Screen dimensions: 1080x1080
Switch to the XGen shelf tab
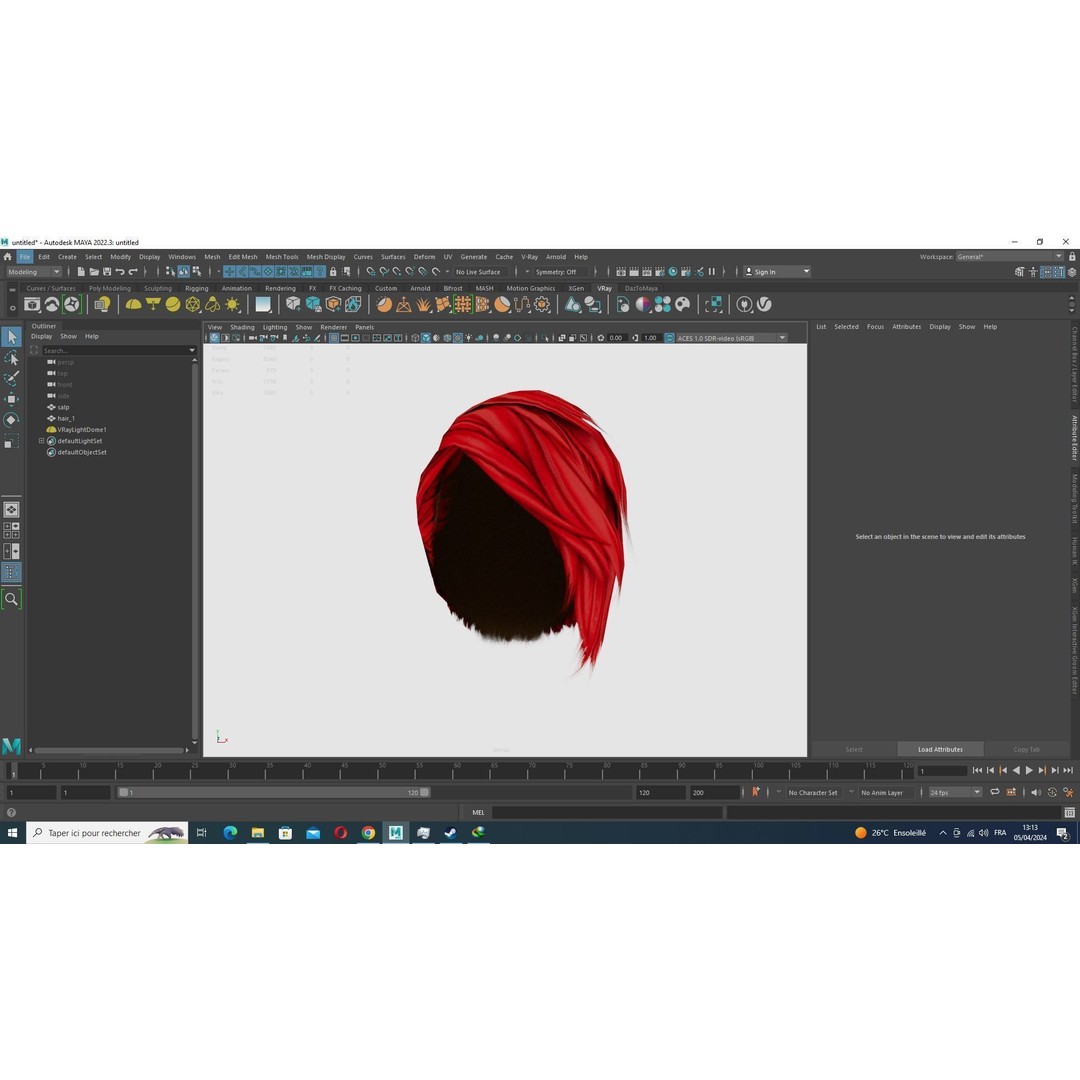click(x=576, y=289)
